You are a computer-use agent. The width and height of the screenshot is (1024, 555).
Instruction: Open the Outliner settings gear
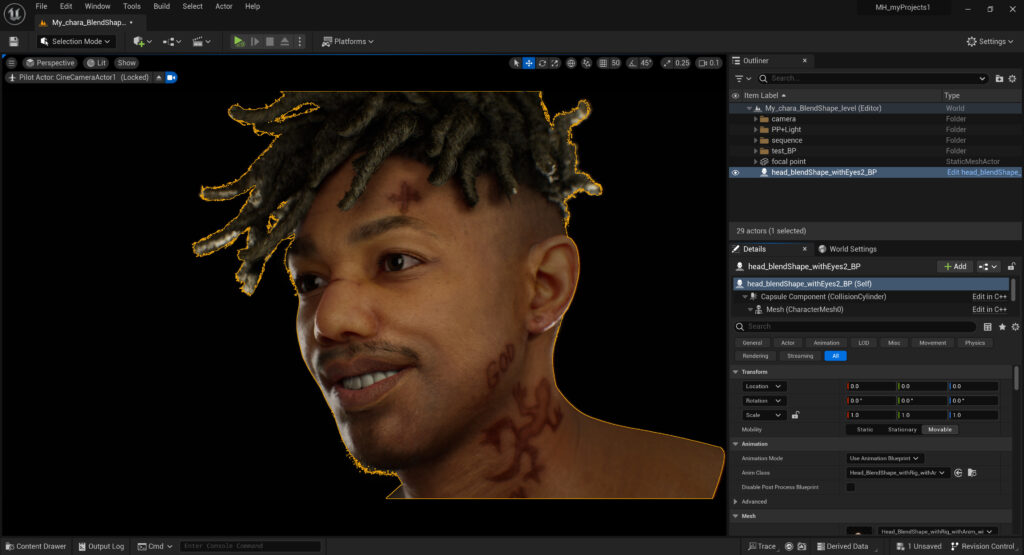pos(1014,78)
